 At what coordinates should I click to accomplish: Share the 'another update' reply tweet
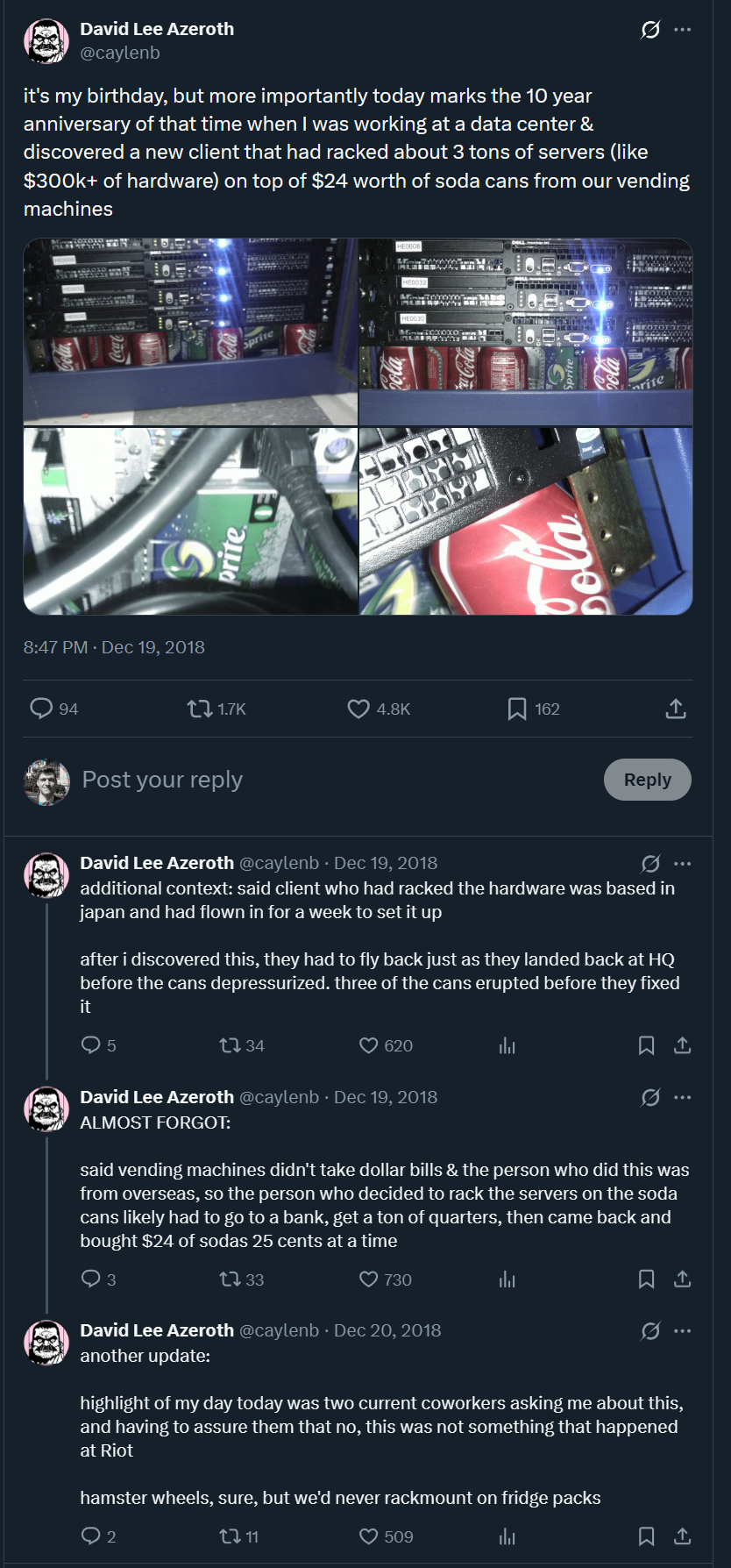(683, 1536)
